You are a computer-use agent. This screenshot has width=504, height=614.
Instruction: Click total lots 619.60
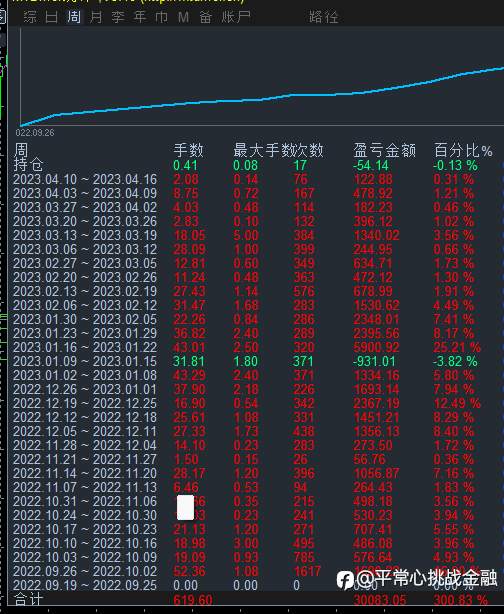[193, 600]
